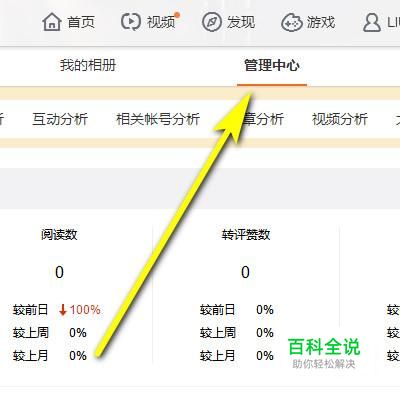The width and height of the screenshot is (400, 400).
Task: Click 较前日 label under 转评赞数
Action: point(218,310)
